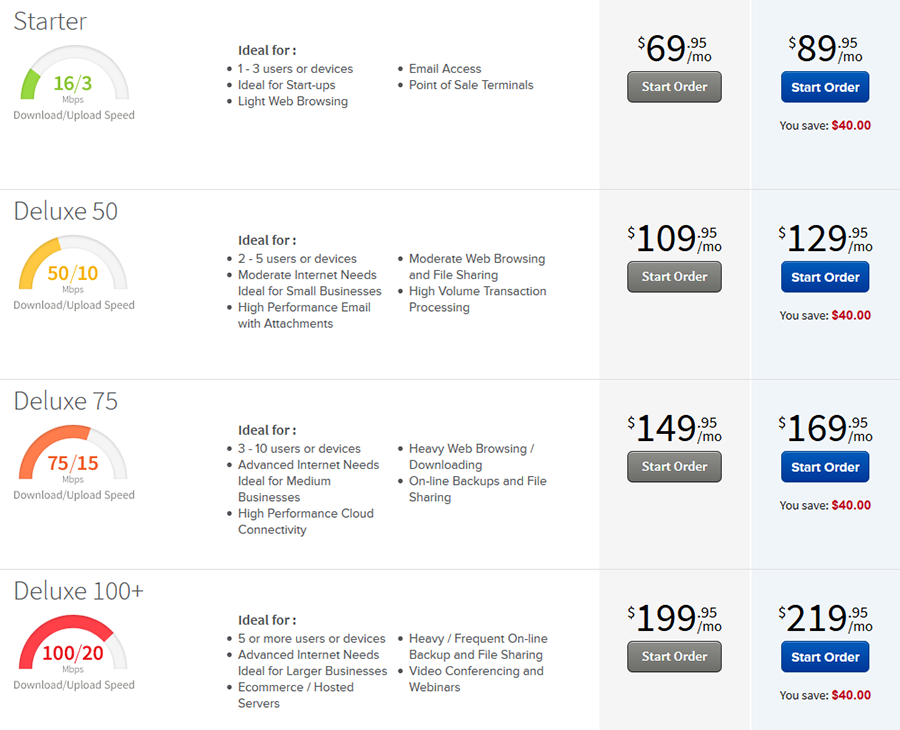900x730 pixels.
Task: Click Starter 16/3 Mbps speed gauge
Action: coord(73,76)
